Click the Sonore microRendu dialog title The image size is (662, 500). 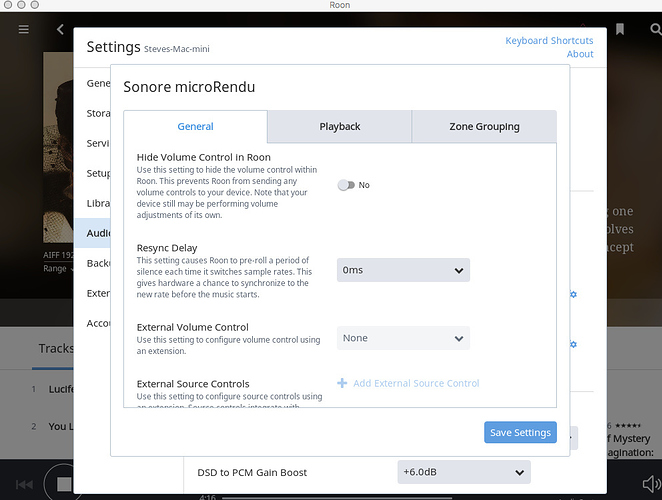click(189, 87)
